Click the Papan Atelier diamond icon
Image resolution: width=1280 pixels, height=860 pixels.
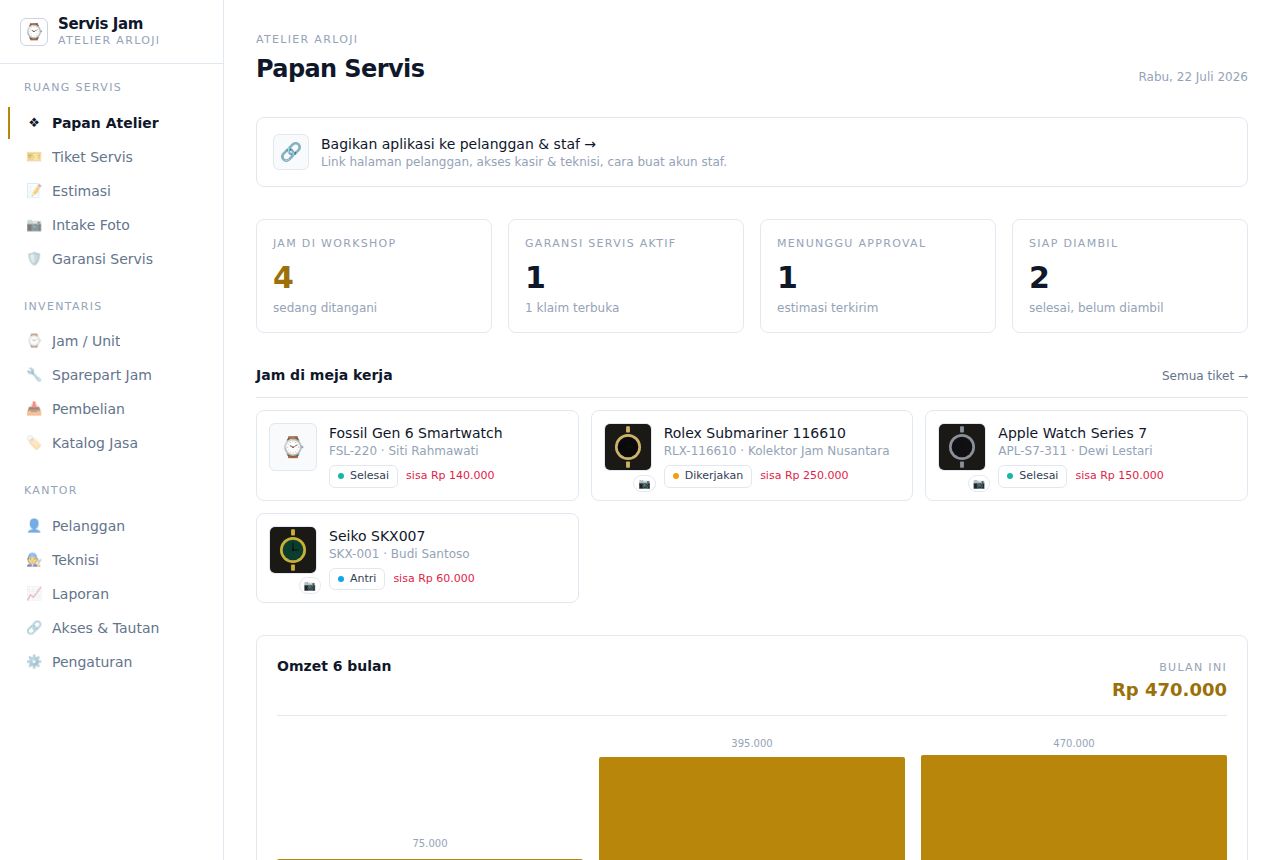(34, 123)
